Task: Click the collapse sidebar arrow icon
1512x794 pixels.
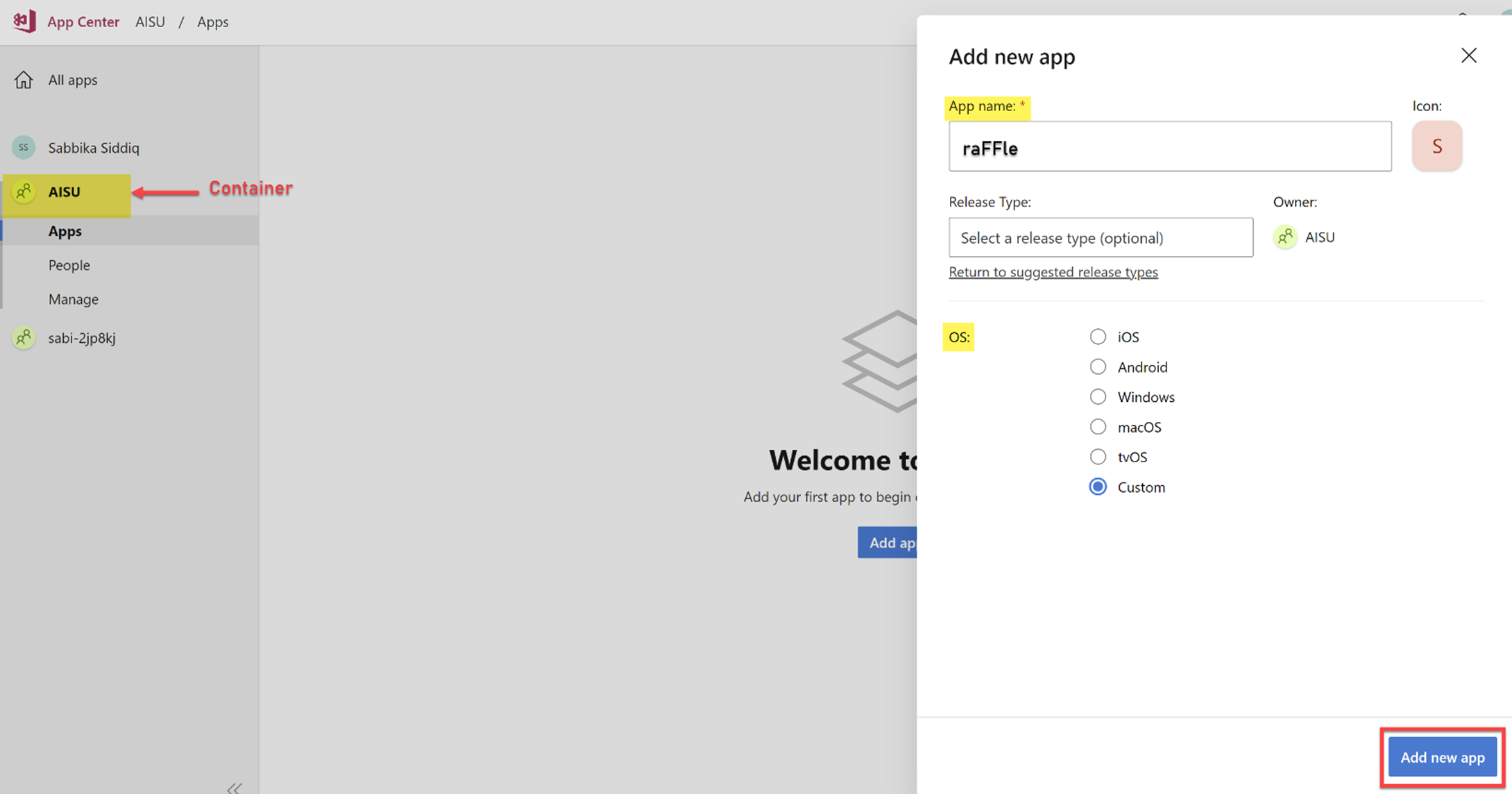Action: 234,788
